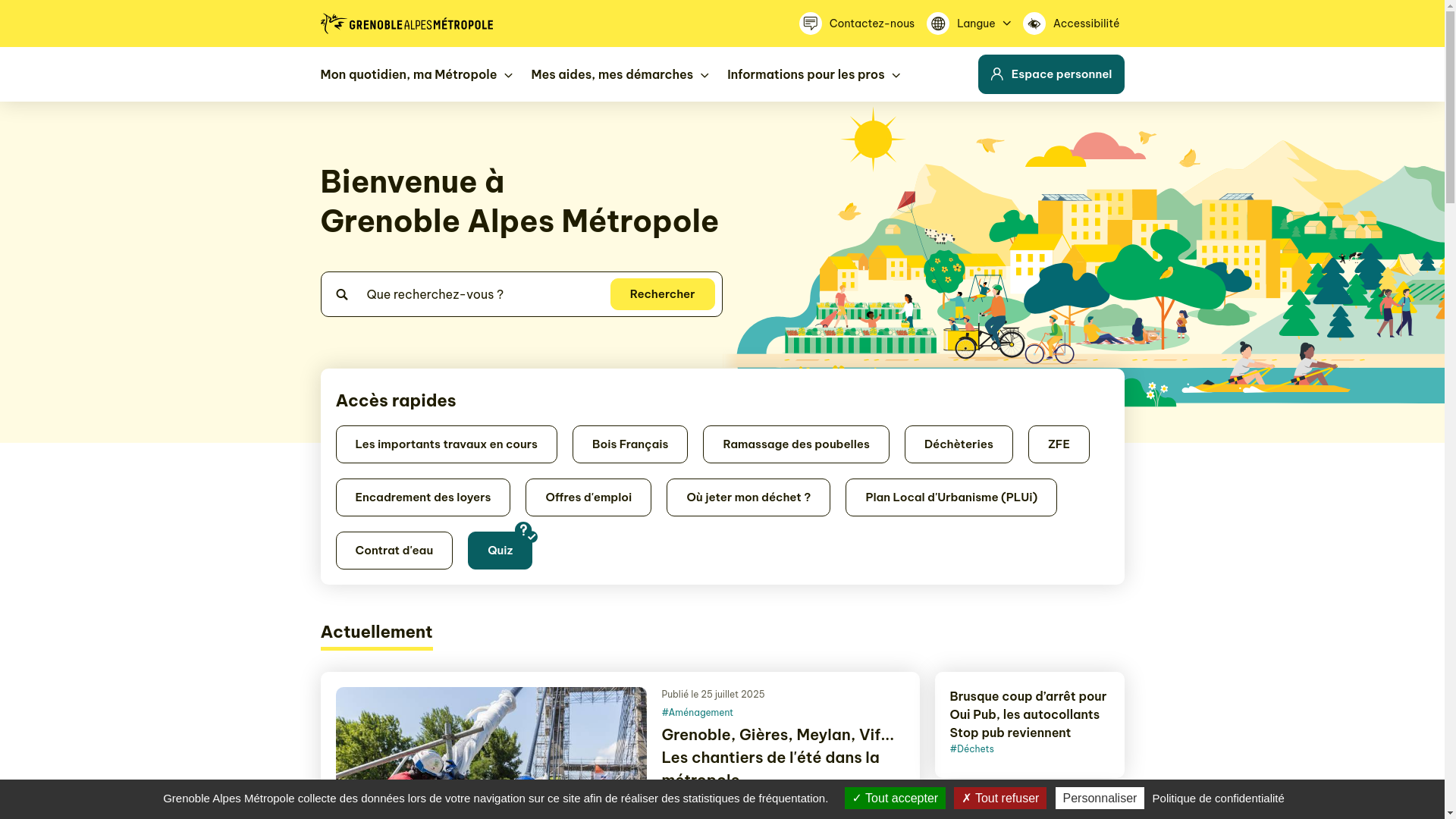Open the summer construction sites article photo
This screenshot has width=1456, height=819.
click(x=491, y=733)
